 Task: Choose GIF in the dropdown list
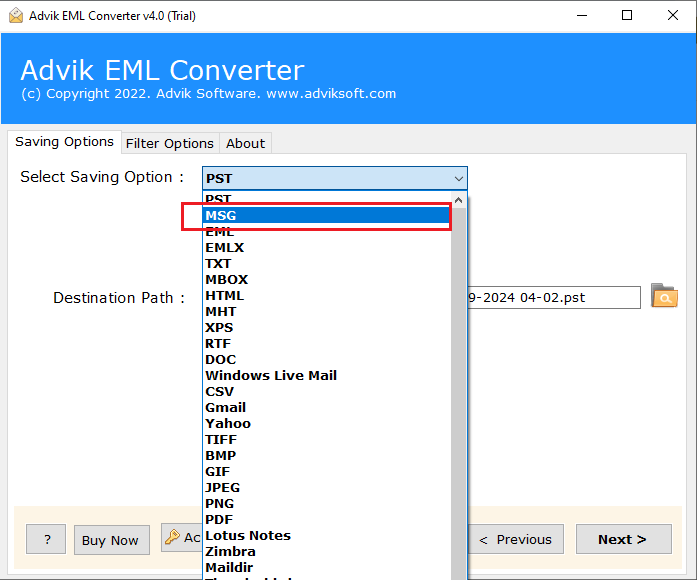(x=327, y=472)
